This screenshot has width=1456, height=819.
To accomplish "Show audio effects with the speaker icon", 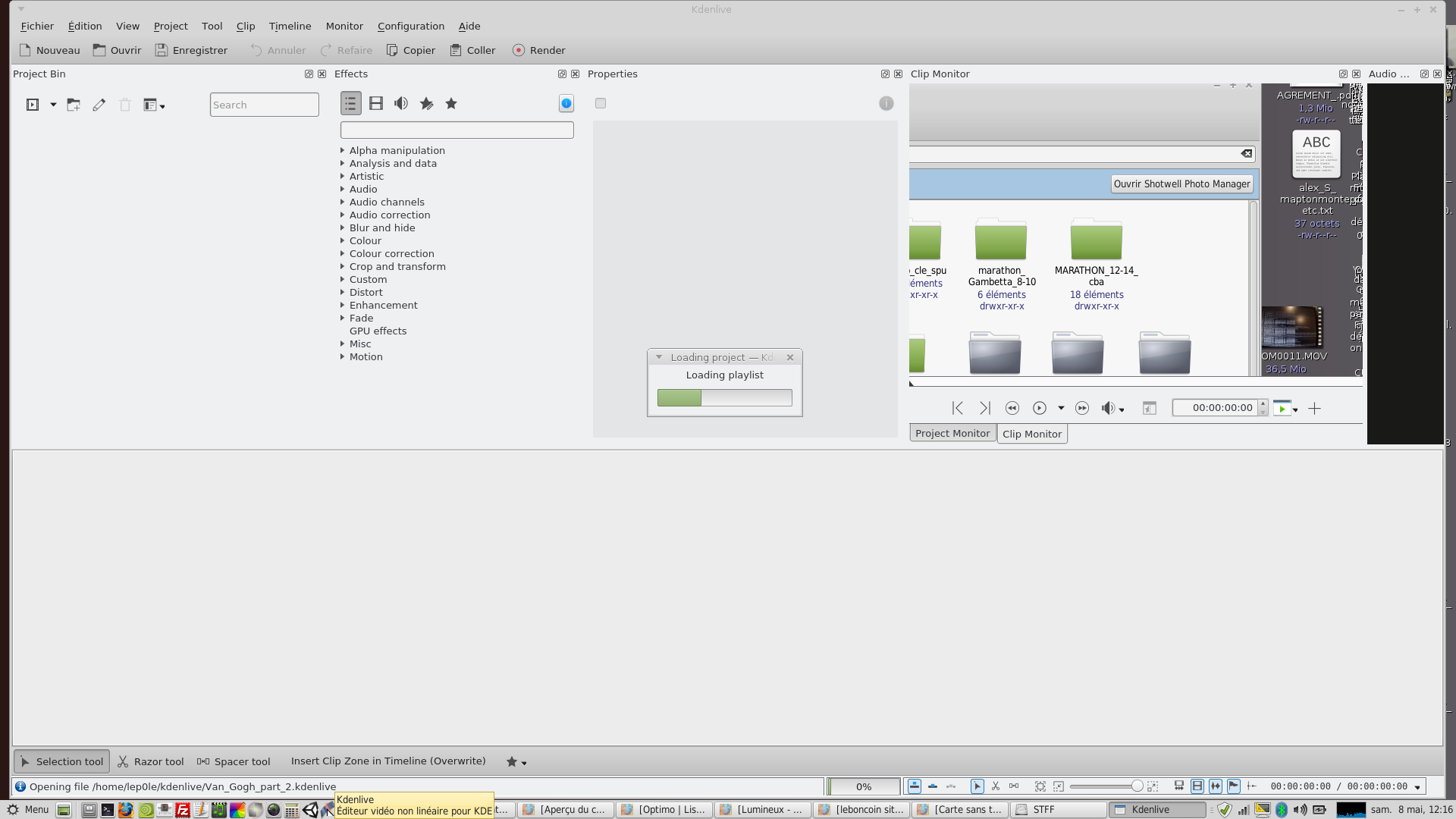I will pyautogui.click(x=400, y=103).
